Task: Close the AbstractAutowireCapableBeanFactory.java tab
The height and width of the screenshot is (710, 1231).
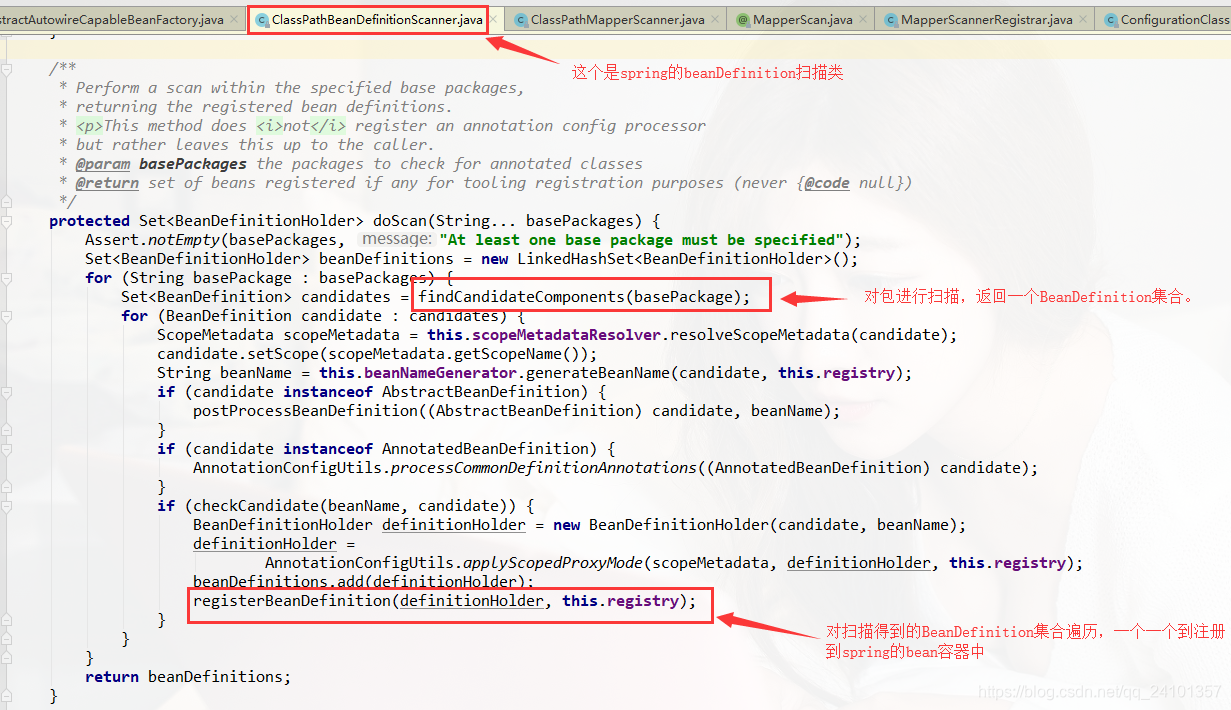Action: pyautogui.click(x=235, y=20)
